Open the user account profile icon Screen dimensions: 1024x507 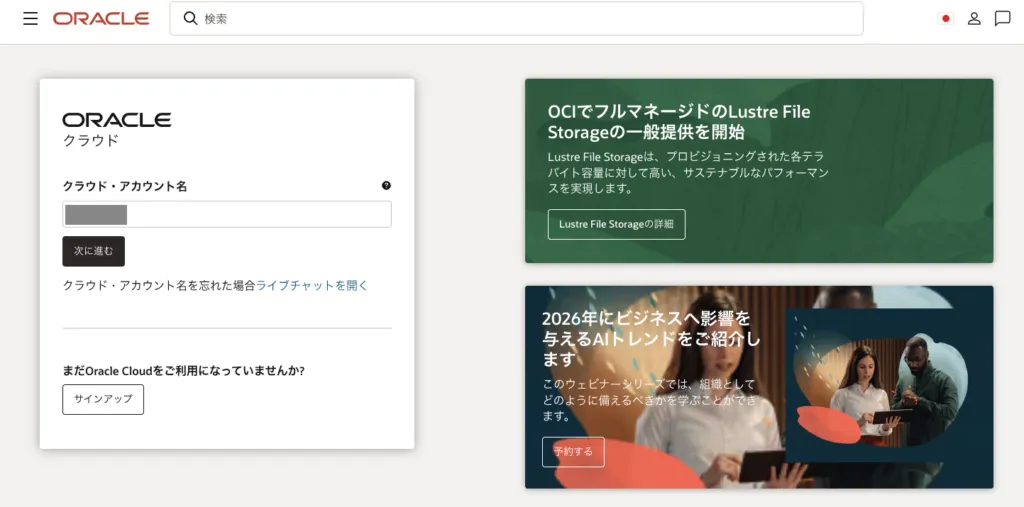974,18
